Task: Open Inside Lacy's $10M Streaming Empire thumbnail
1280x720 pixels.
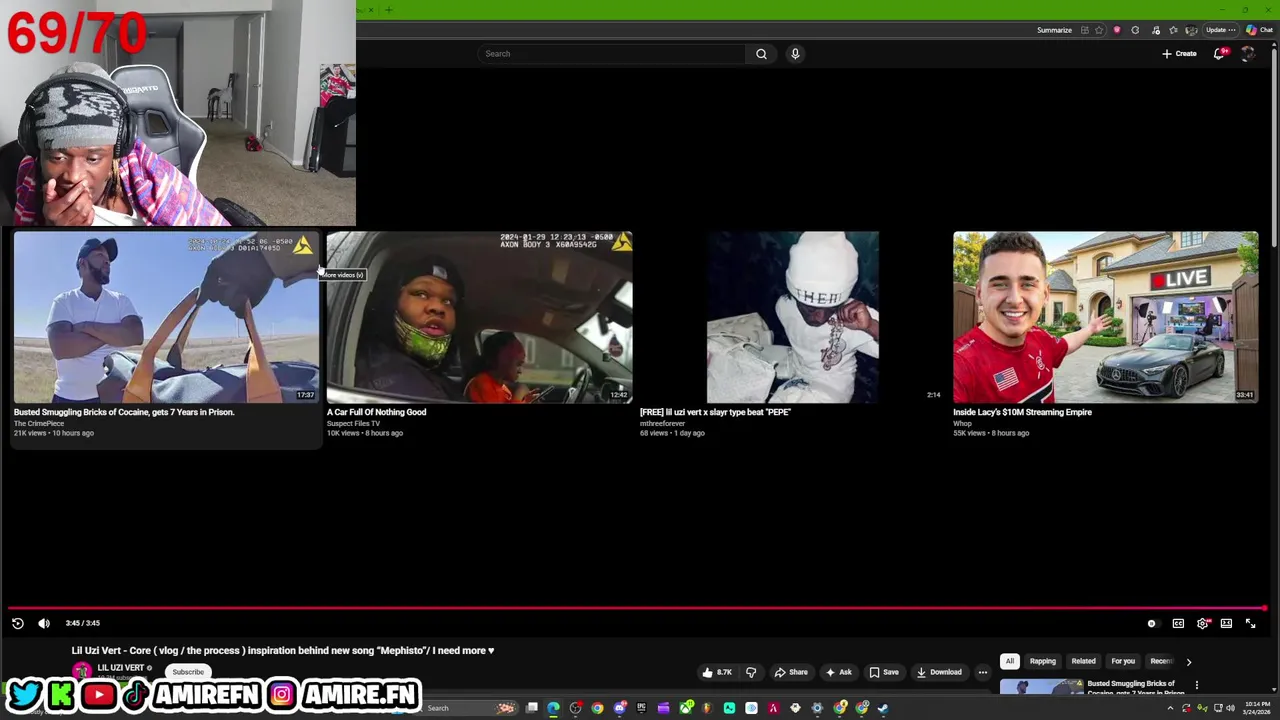Action: (1105, 317)
